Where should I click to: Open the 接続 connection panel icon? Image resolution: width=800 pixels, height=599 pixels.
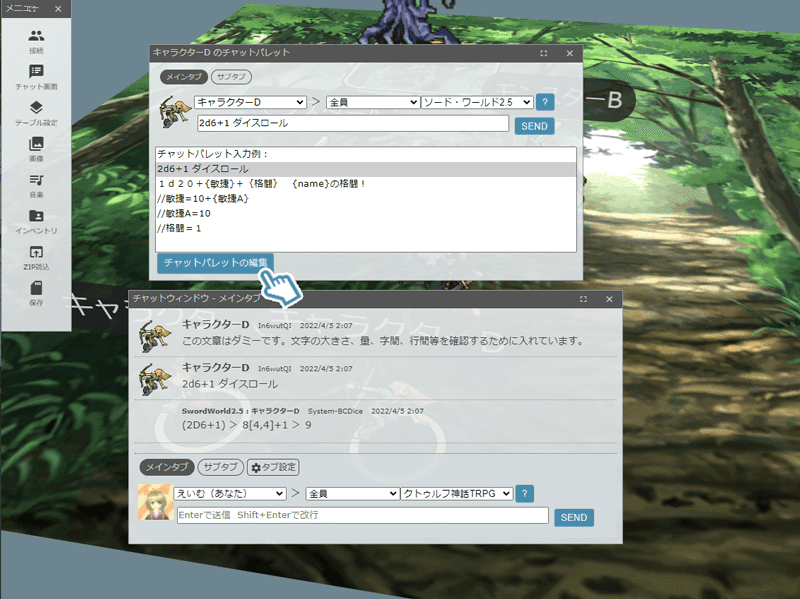pyautogui.click(x=36, y=36)
